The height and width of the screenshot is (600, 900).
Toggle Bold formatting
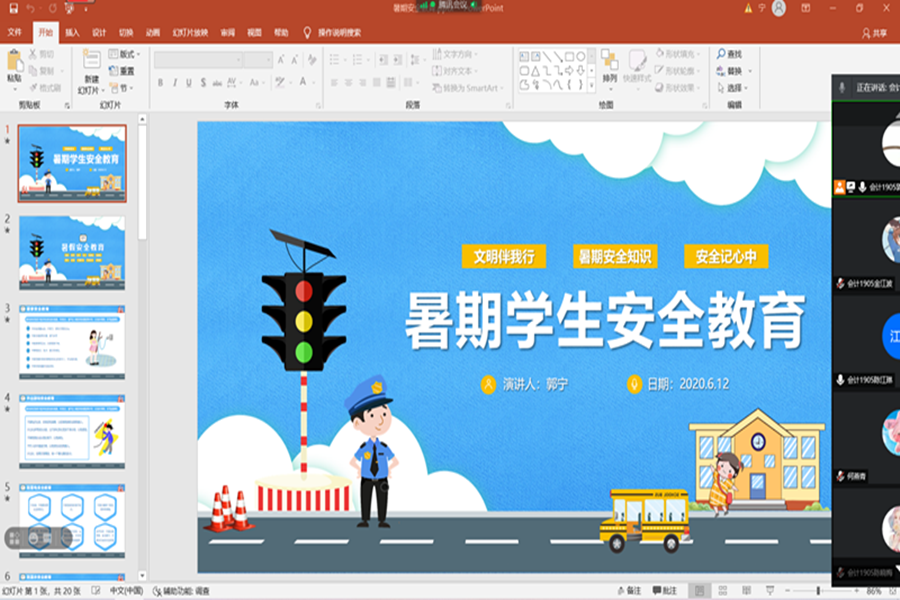[x=160, y=83]
